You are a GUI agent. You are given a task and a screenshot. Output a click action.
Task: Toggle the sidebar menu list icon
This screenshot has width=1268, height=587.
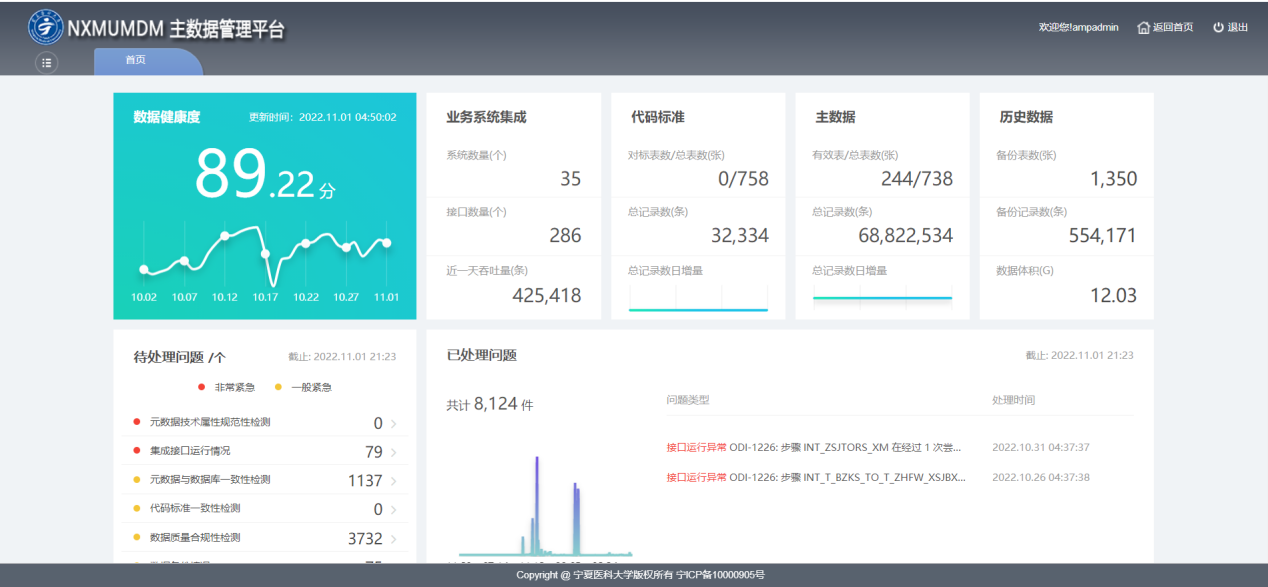(47, 62)
